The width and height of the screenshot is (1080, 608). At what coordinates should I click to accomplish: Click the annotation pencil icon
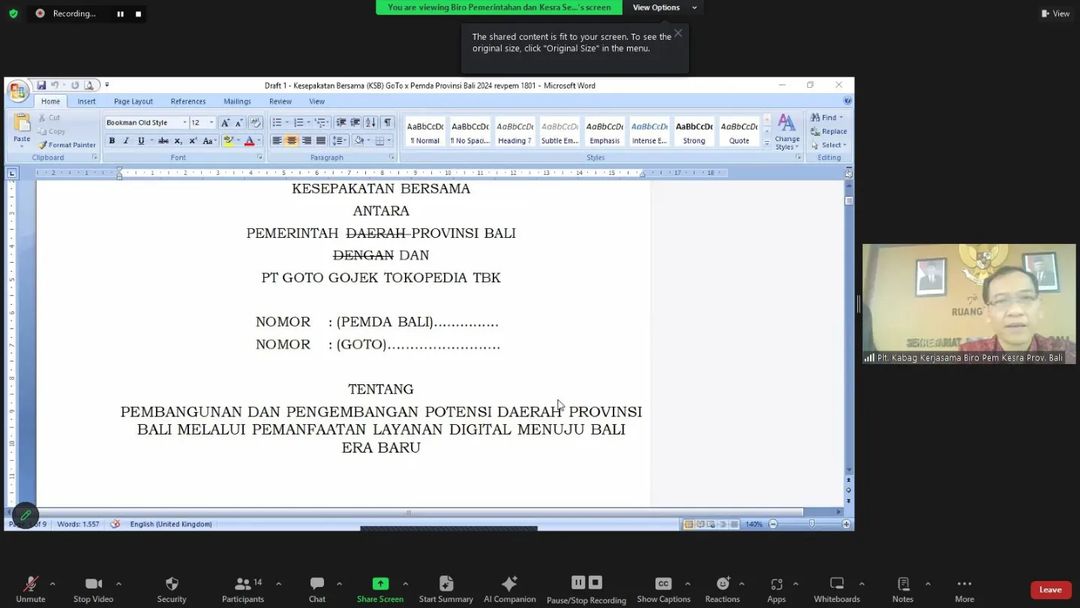coord(25,515)
